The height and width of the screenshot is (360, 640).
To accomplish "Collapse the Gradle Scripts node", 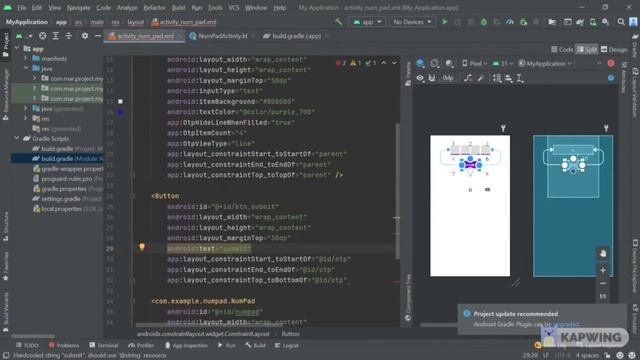I will pos(17,138).
